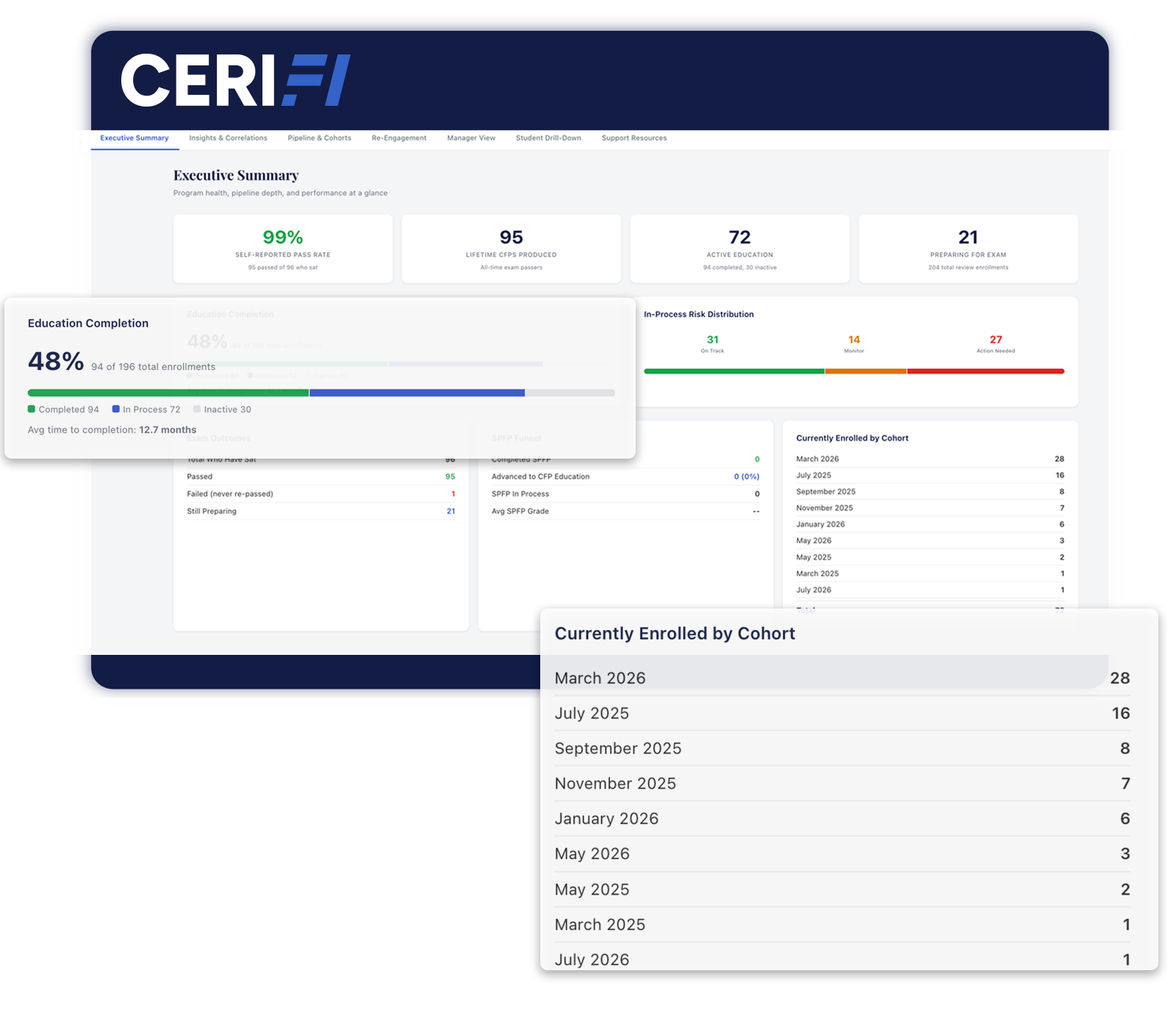Click the CERIFI logo in the header
The height and width of the screenshot is (1029, 1176).
pyautogui.click(x=235, y=80)
